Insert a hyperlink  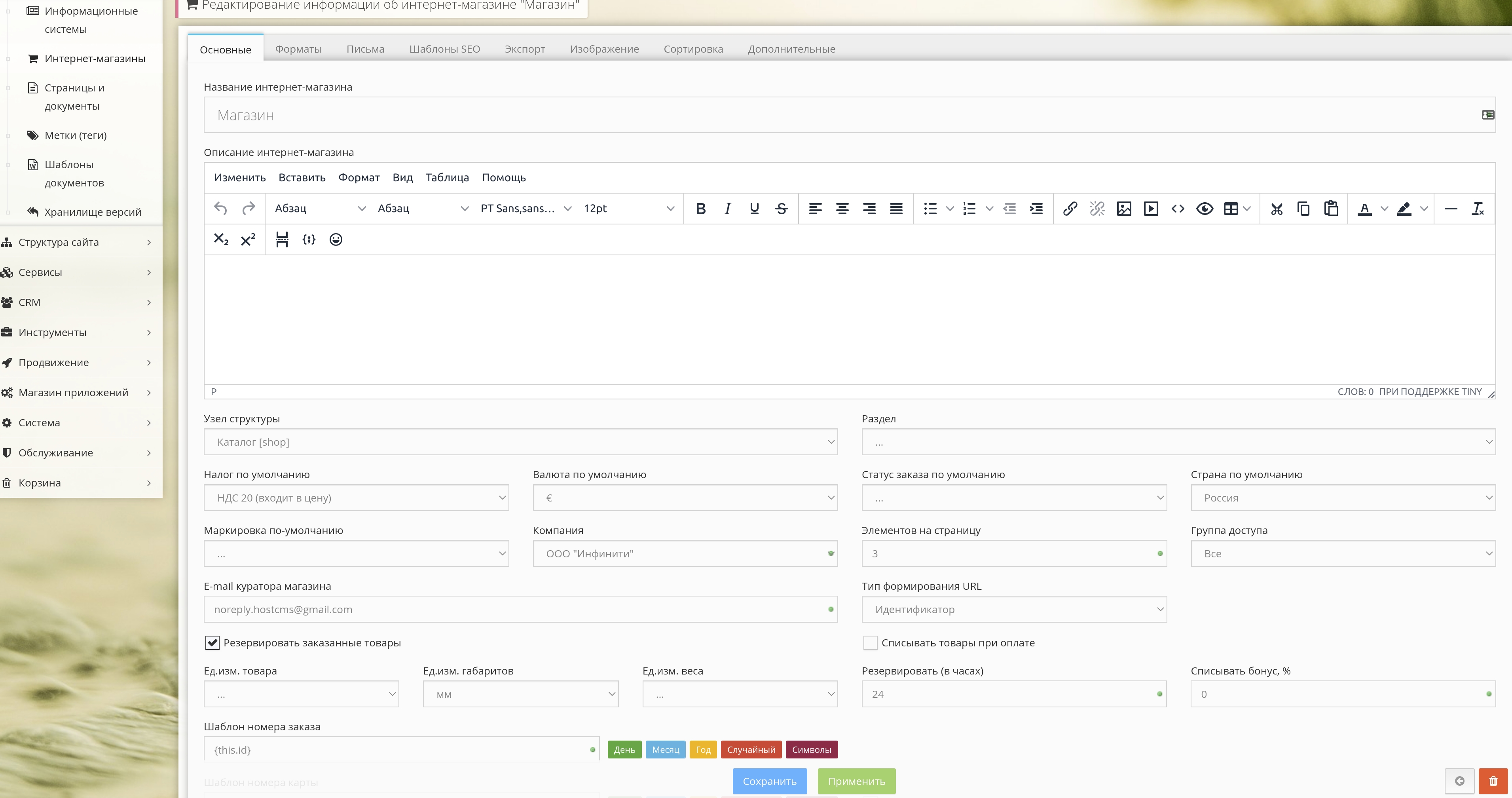[1070, 209]
